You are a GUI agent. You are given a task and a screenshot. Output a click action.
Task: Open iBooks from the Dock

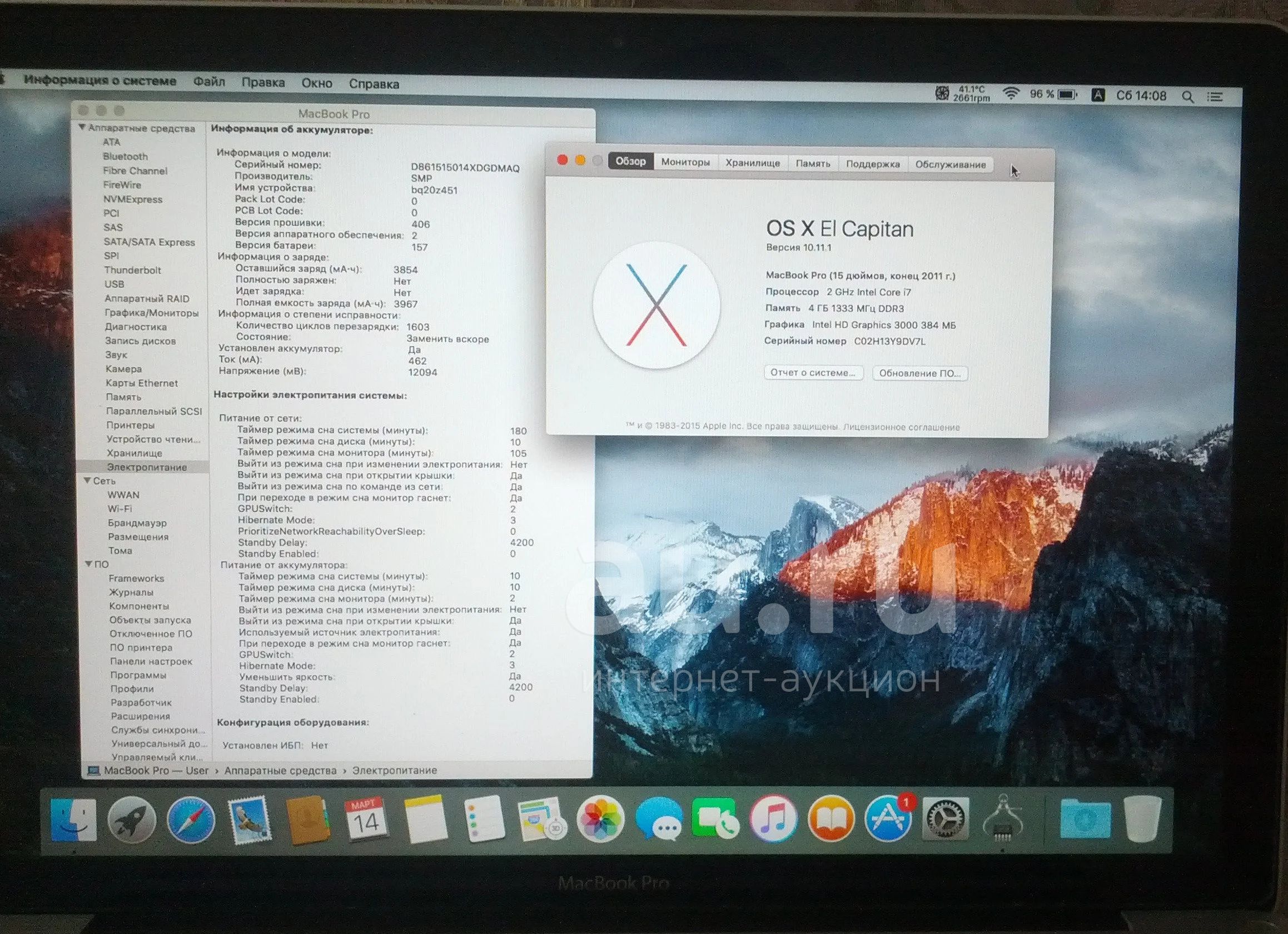click(831, 819)
